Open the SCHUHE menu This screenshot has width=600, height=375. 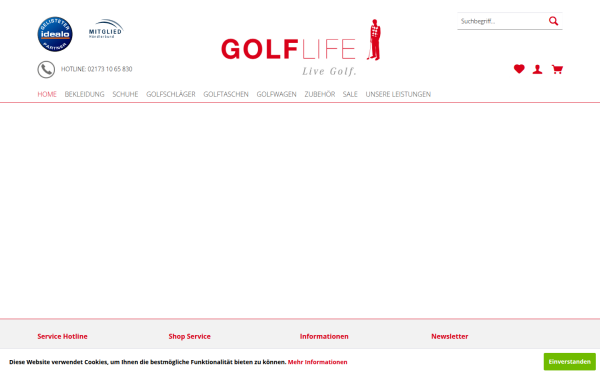click(125, 94)
